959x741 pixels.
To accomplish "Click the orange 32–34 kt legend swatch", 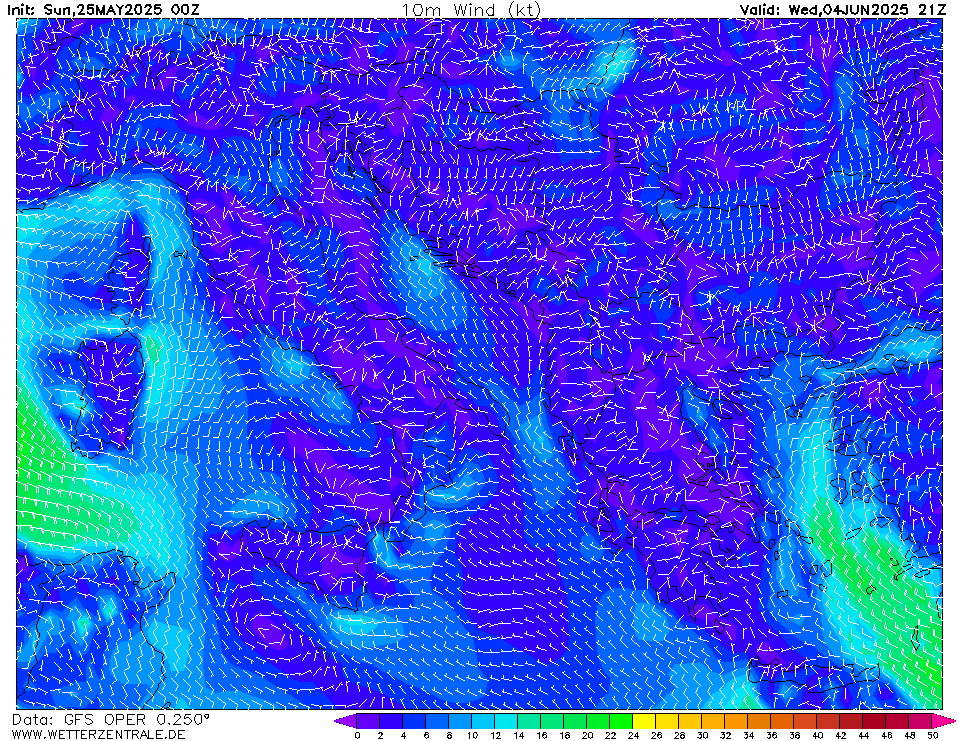I will (x=736, y=721).
